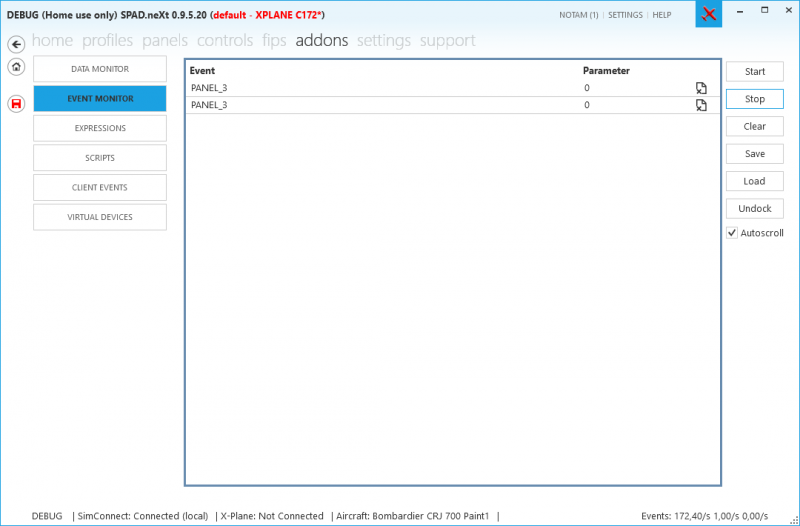Click the X-Plane: Not Connected status
The width and height of the screenshot is (800, 526).
coord(272,516)
